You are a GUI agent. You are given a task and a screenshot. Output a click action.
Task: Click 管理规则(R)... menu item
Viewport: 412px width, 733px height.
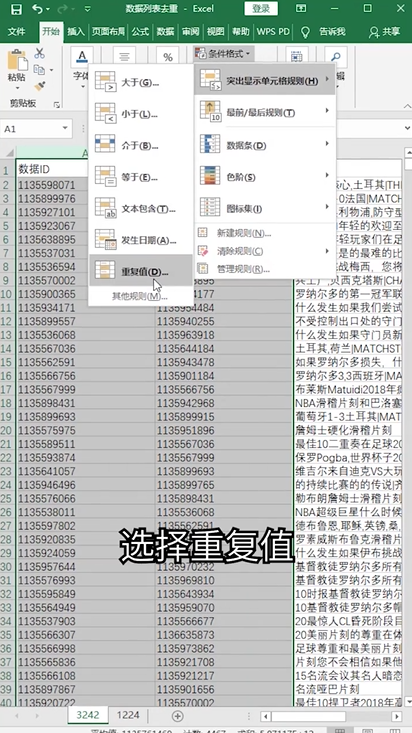[265, 269]
